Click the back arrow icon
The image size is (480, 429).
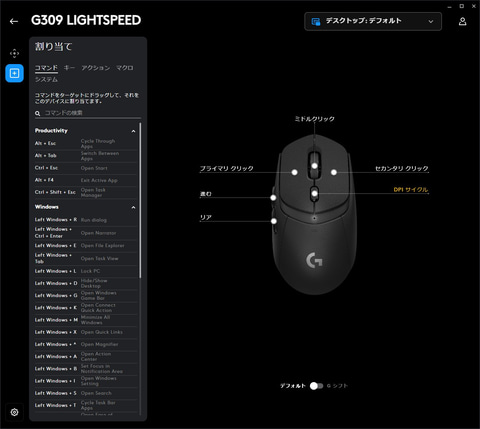(x=14, y=21)
